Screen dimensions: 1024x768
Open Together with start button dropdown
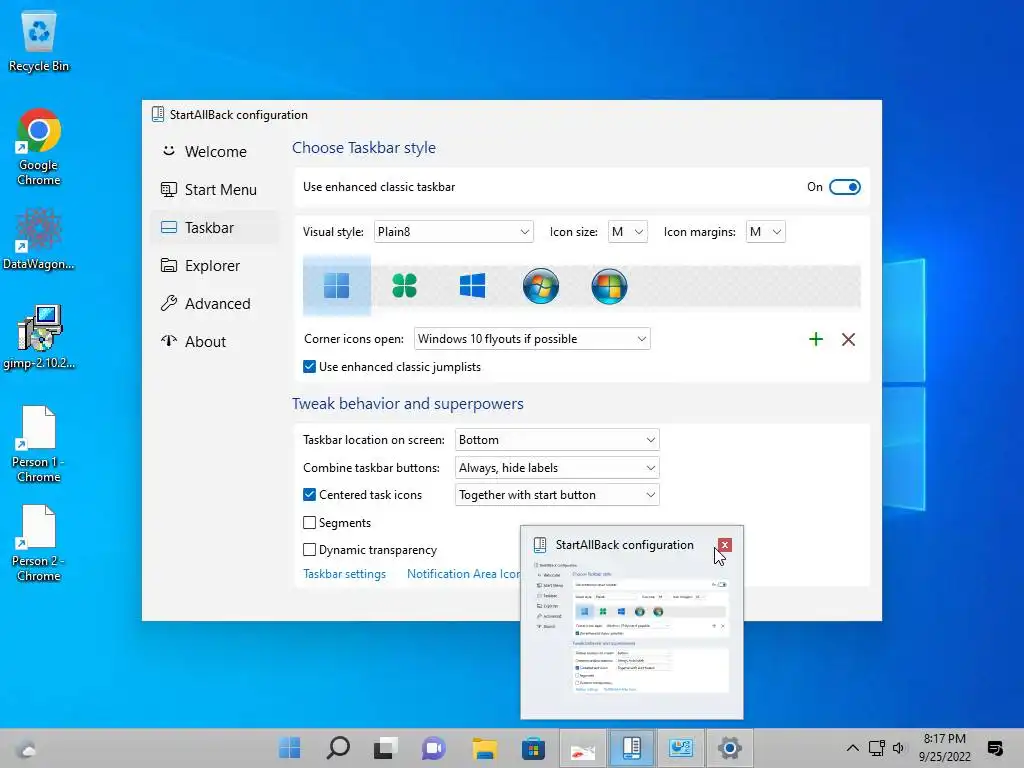tap(557, 495)
